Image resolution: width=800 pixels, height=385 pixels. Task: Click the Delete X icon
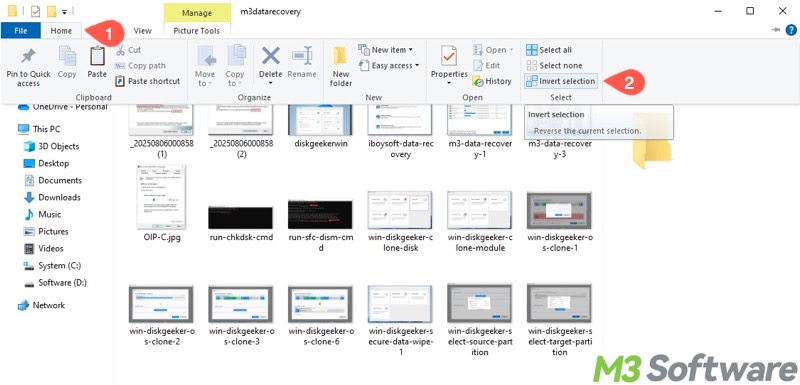click(x=270, y=56)
